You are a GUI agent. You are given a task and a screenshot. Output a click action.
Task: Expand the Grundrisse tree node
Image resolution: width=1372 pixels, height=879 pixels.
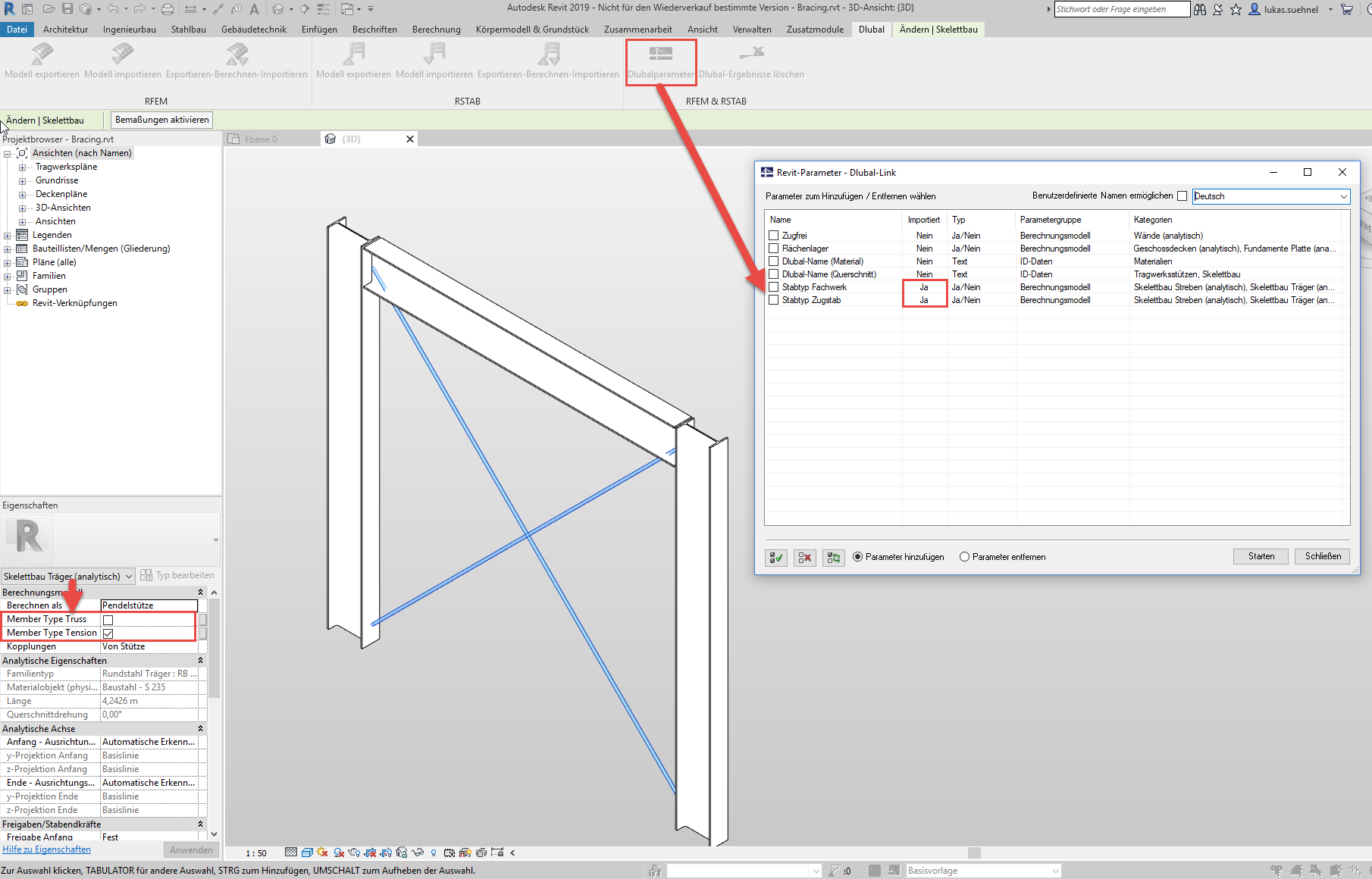coord(22,181)
